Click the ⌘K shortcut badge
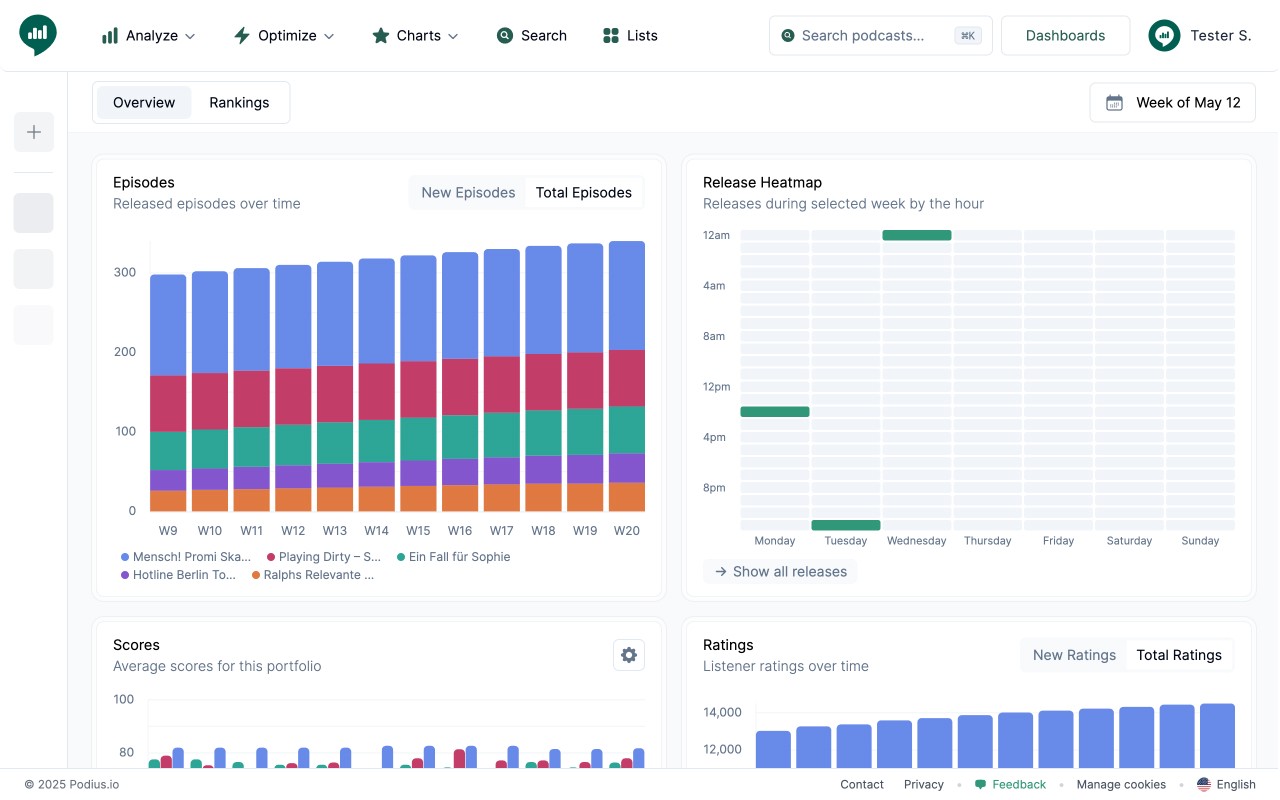 pos(967,35)
